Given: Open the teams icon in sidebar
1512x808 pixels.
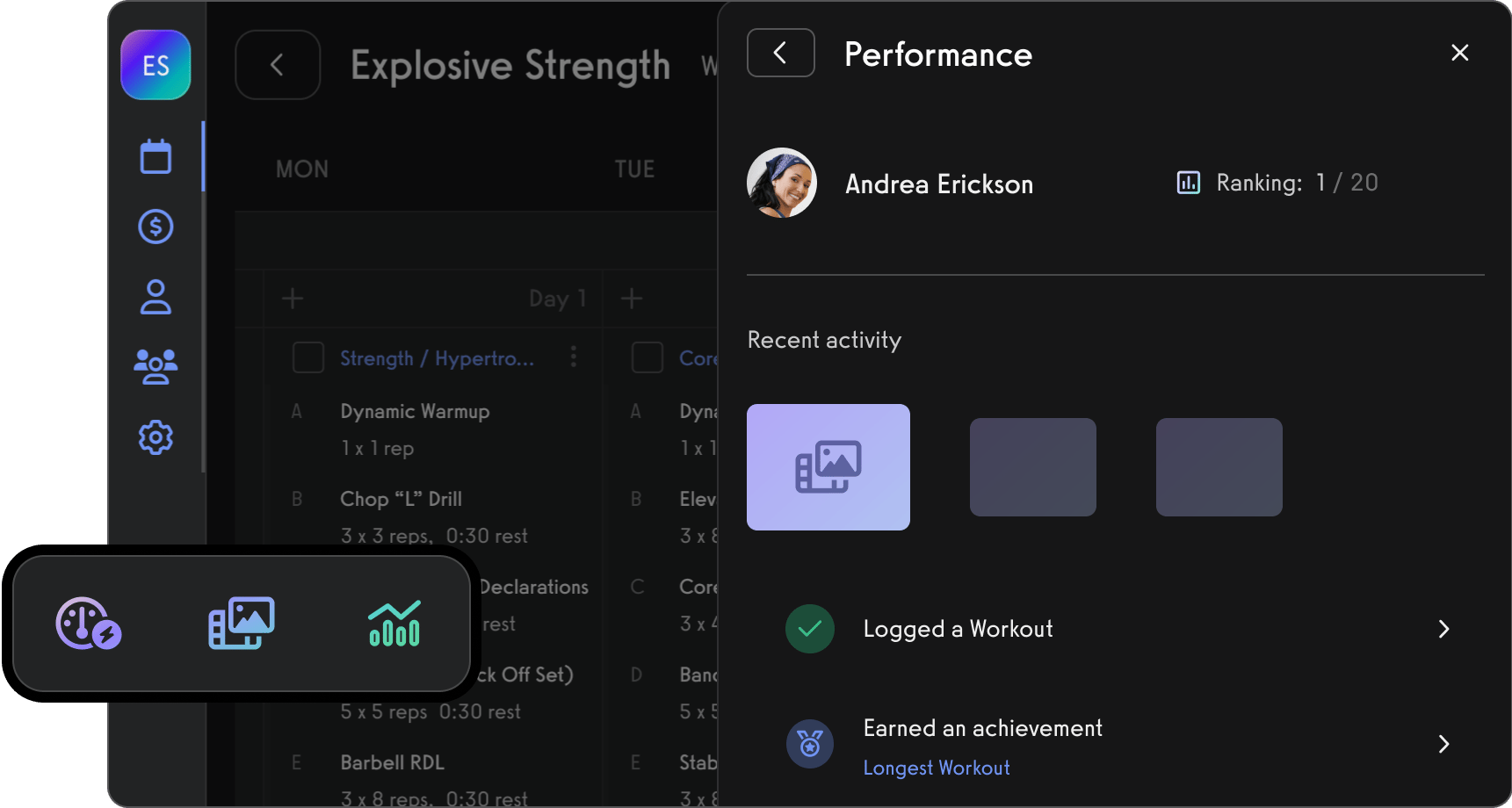Looking at the screenshot, I should click(x=156, y=367).
